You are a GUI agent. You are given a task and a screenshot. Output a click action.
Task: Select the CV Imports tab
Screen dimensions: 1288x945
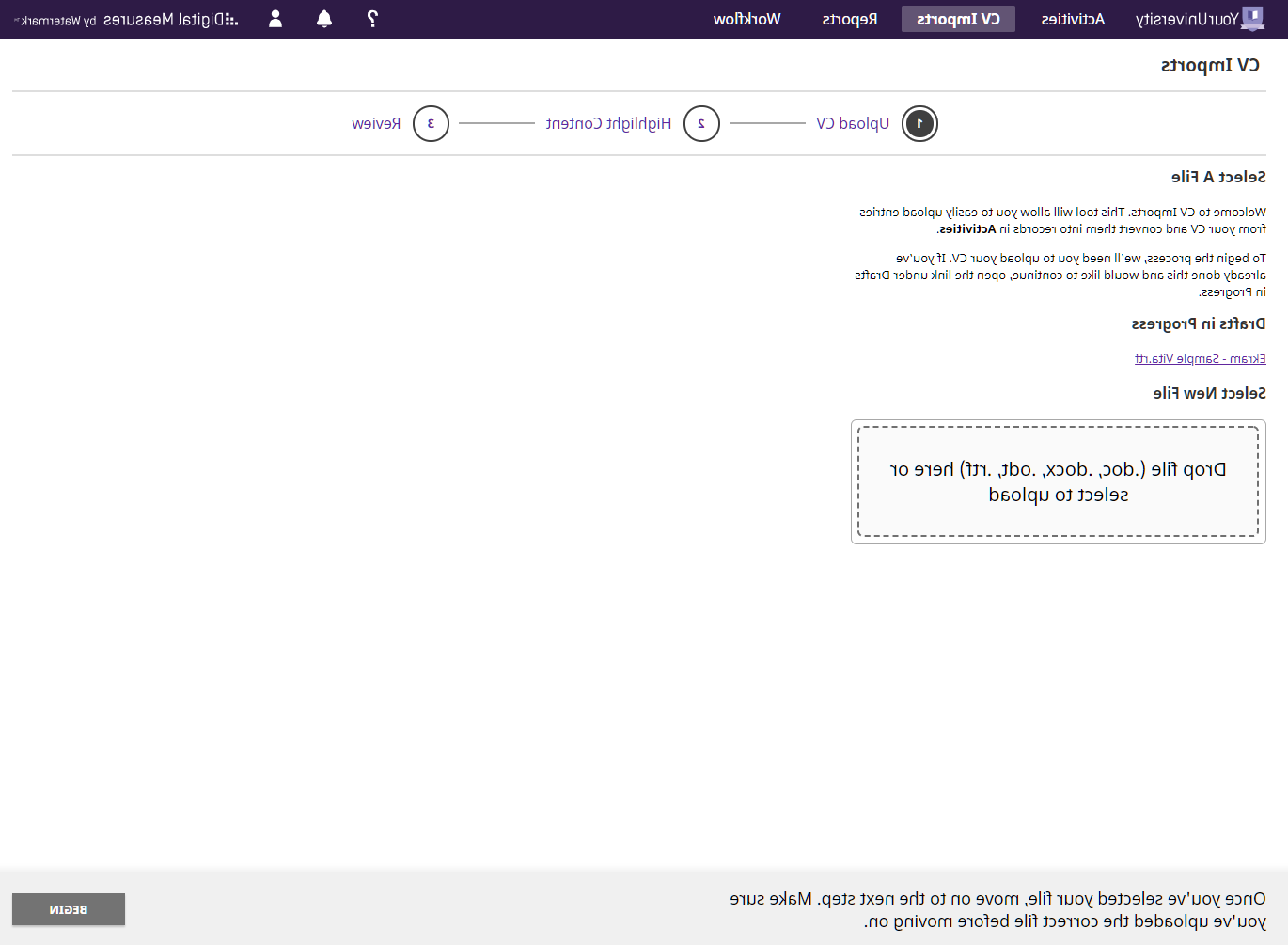(958, 19)
